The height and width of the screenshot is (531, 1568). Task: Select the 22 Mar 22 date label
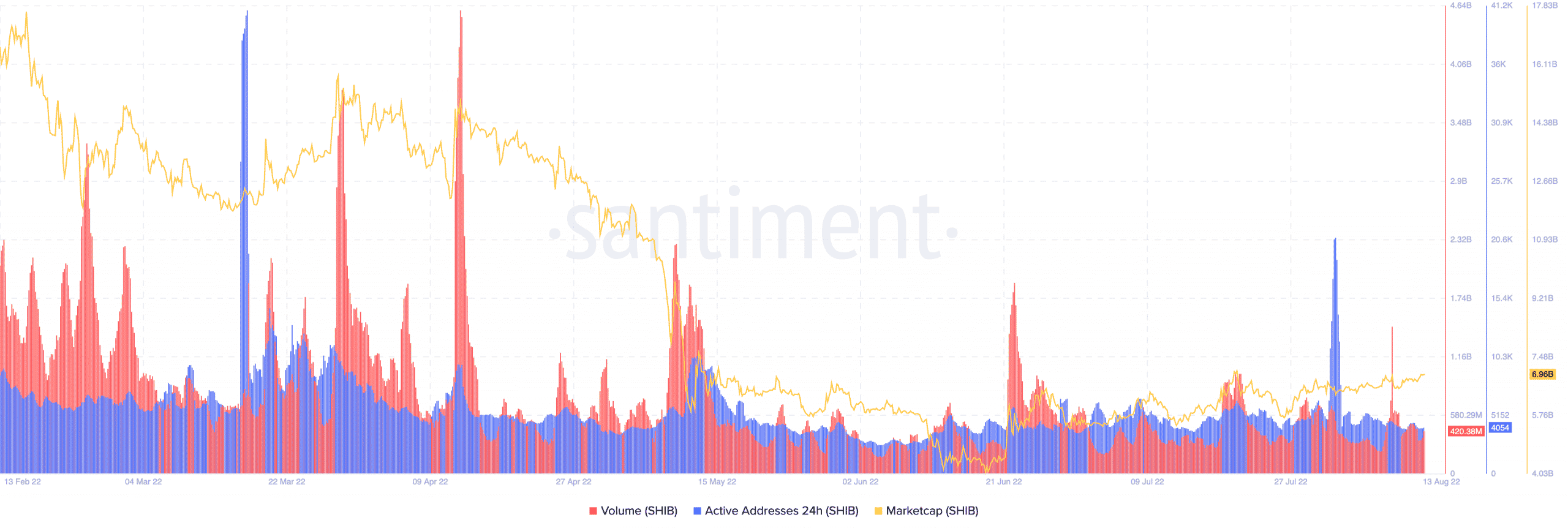(x=287, y=481)
